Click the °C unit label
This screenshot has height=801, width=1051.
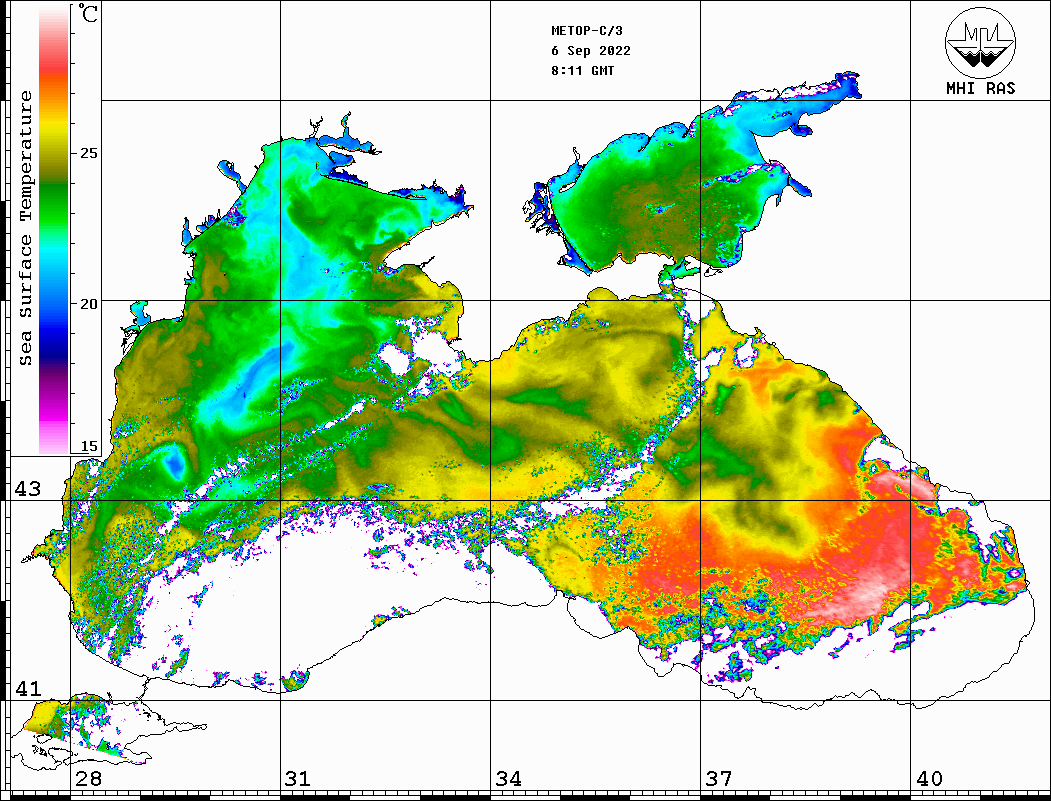coord(88,13)
